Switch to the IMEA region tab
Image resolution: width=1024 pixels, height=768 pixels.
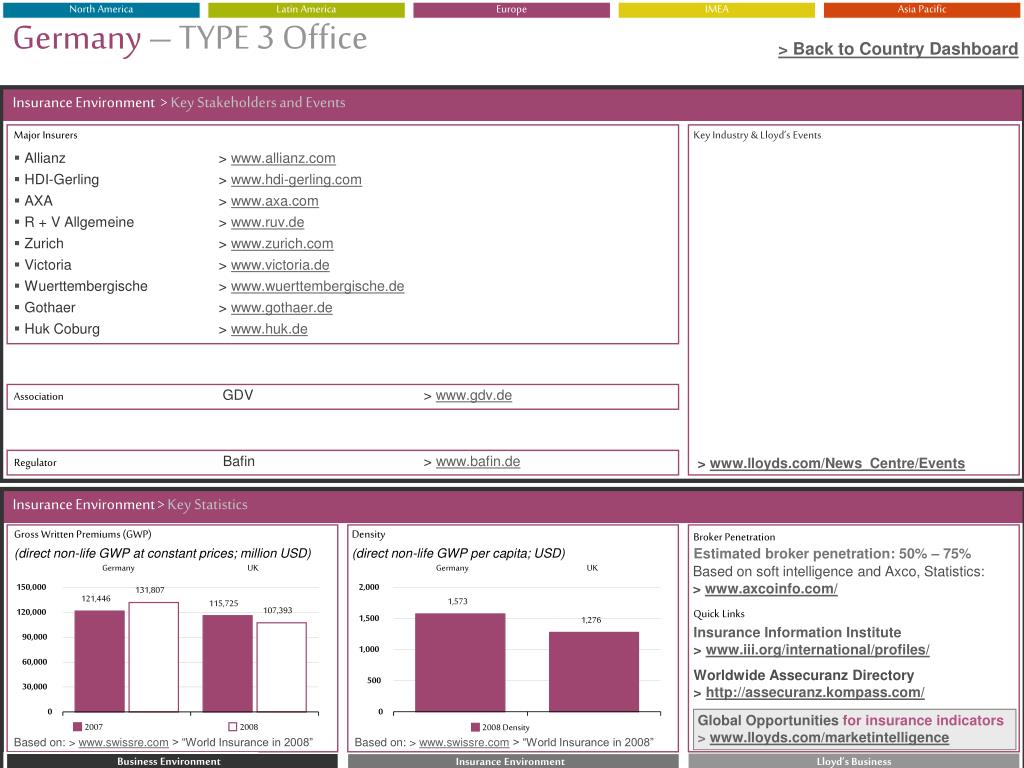tap(716, 9)
